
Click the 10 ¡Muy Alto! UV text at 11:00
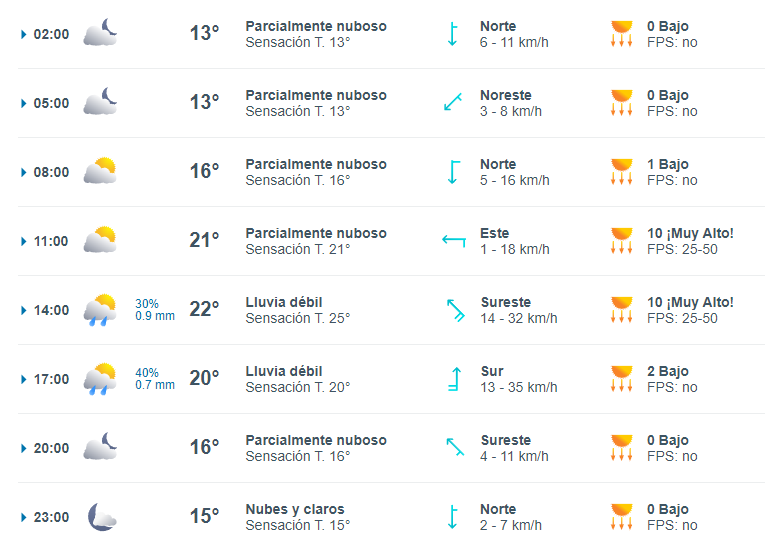690,233
